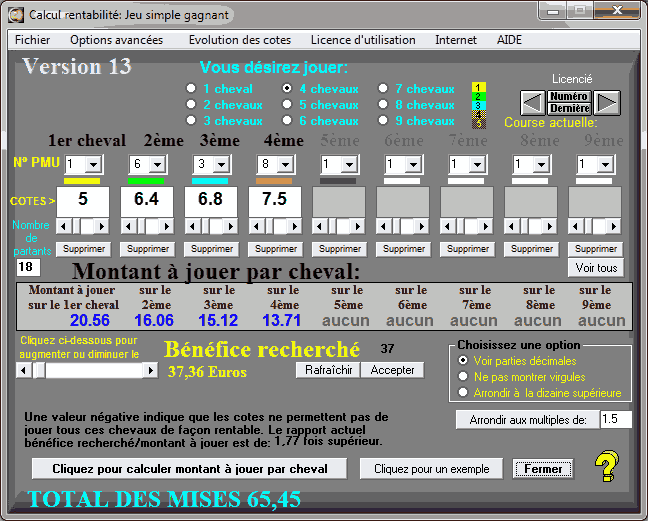The image size is (648, 521).
Task: Click the yellow question mark help icon
Action: tap(606, 466)
